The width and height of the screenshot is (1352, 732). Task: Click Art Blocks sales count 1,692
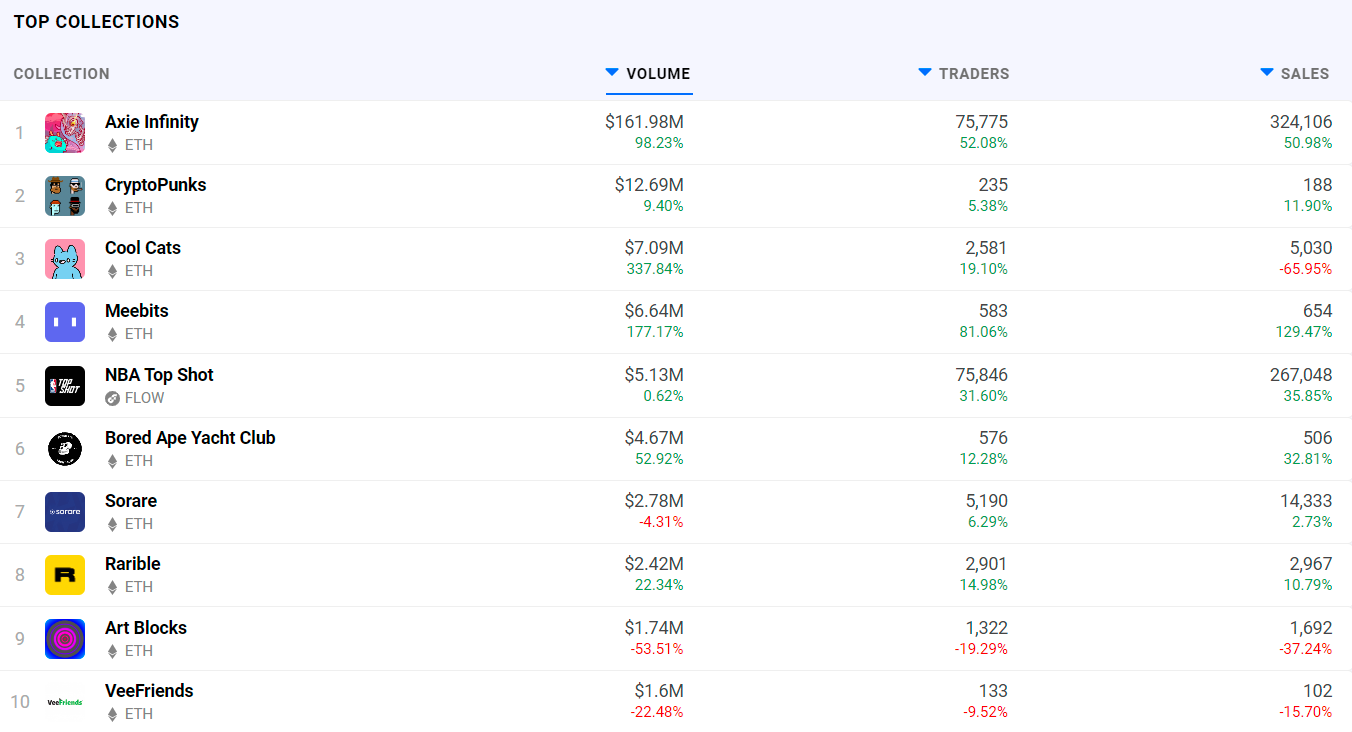(x=1311, y=628)
